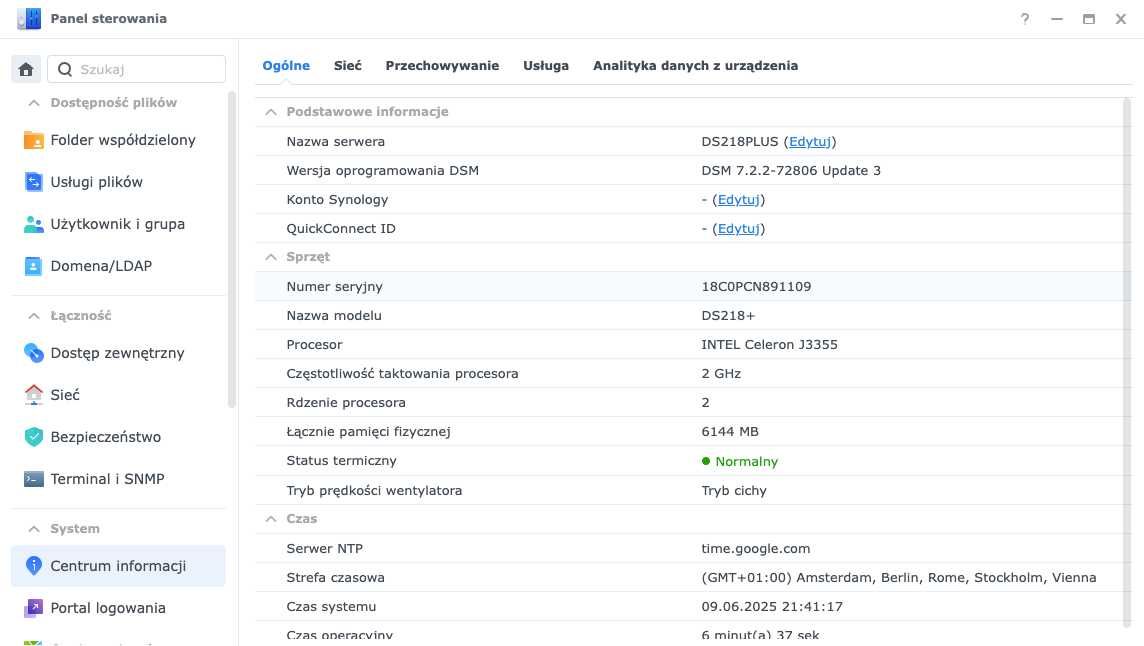
Task: Click the time.google.com NTP value
Action: coord(756,549)
